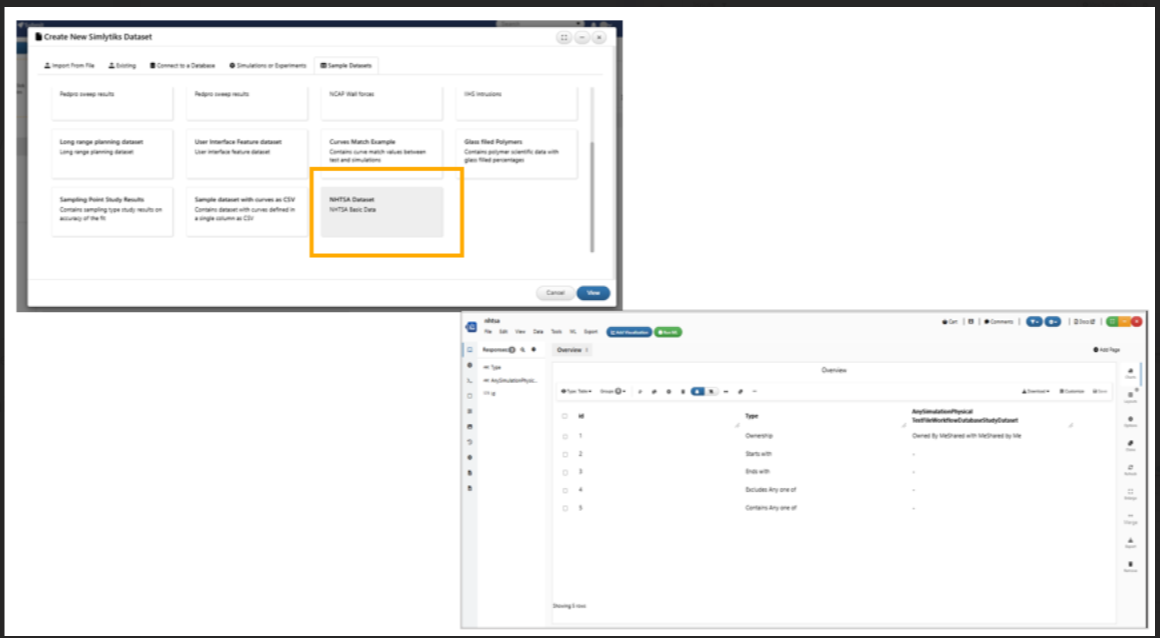Open the blue filter dropdown in header
The image size is (1160, 638).
1034,322
